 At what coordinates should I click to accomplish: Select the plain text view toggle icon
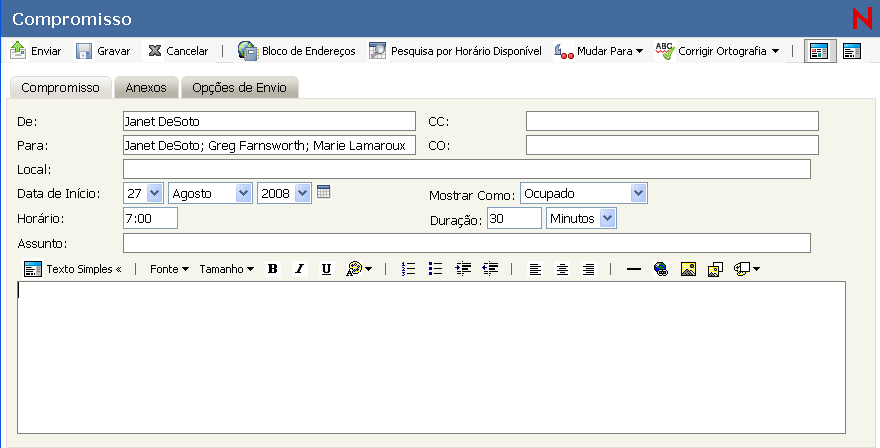pos(851,51)
